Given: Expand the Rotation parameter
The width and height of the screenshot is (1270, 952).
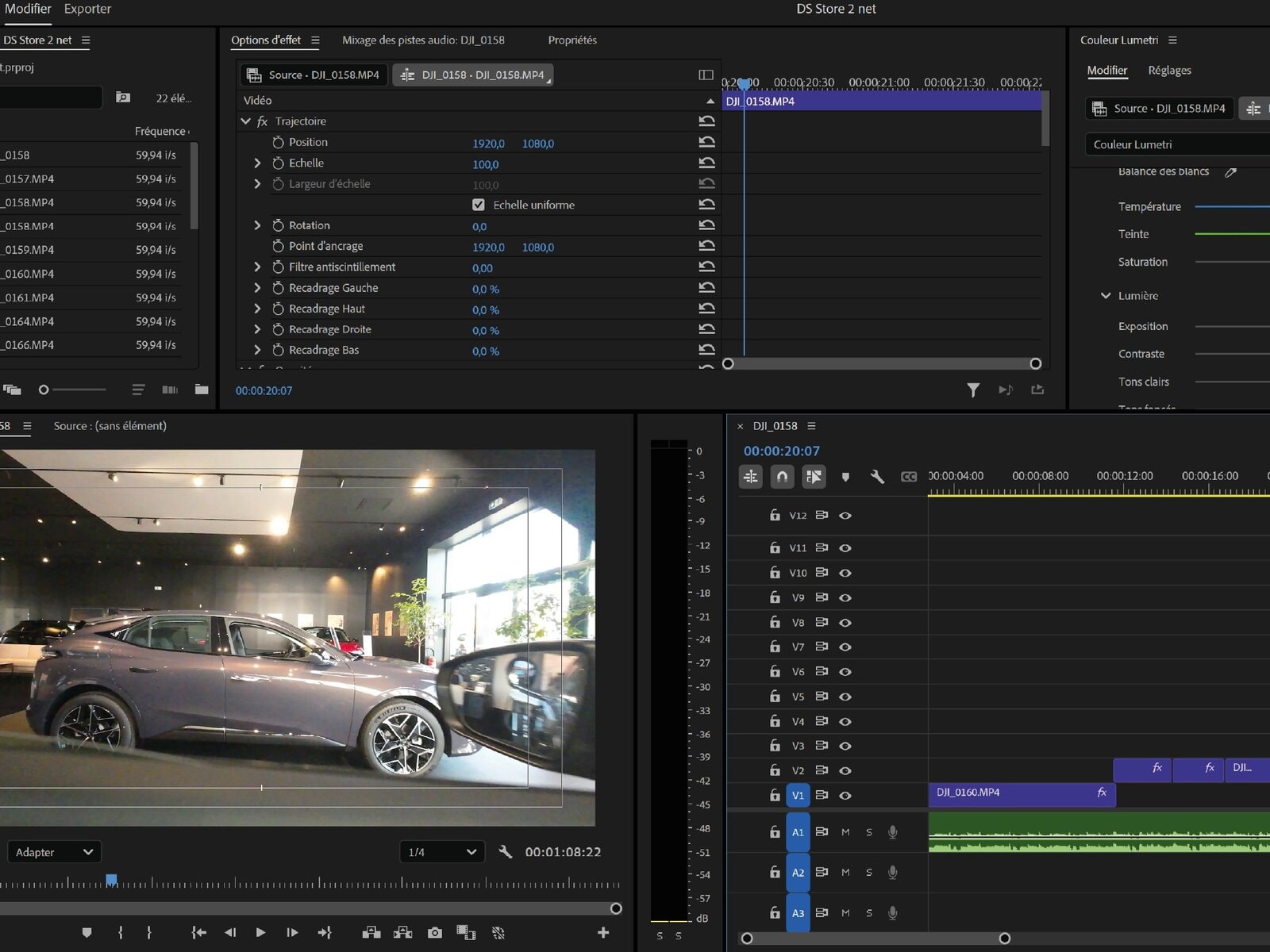Looking at the screenshot, I should (257, 225).
